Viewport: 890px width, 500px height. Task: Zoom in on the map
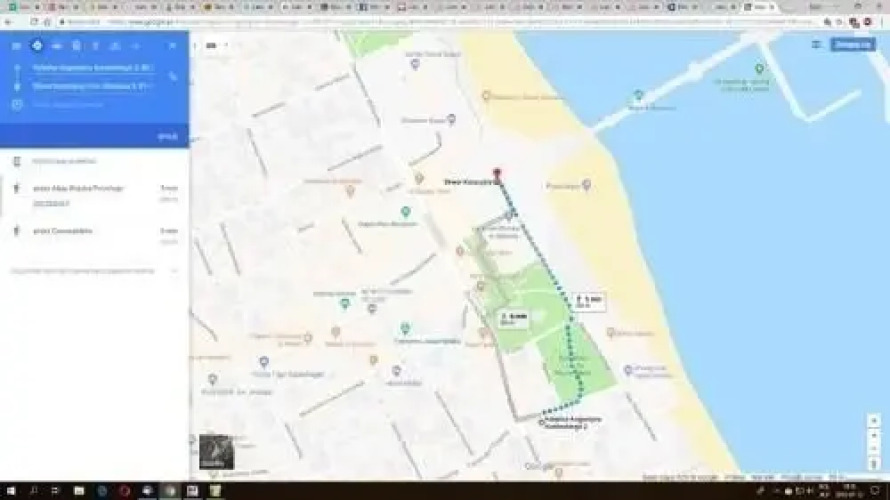click(x=874, y=422)
